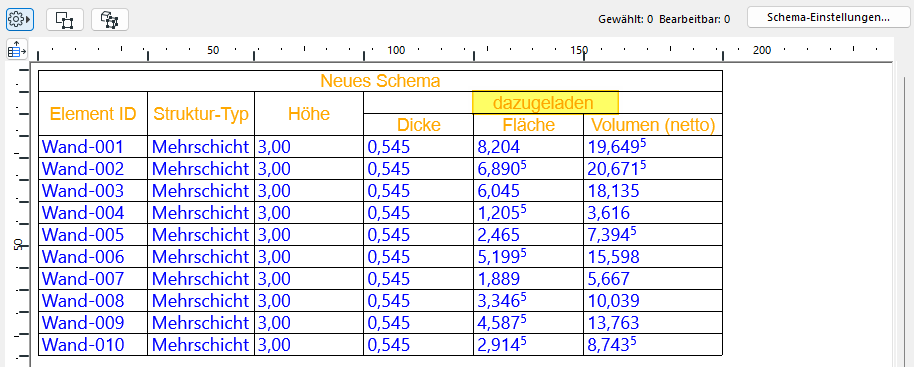Select cell Wand-006
Viewport: 914px width, 367px height.
[x=93, y=257]
